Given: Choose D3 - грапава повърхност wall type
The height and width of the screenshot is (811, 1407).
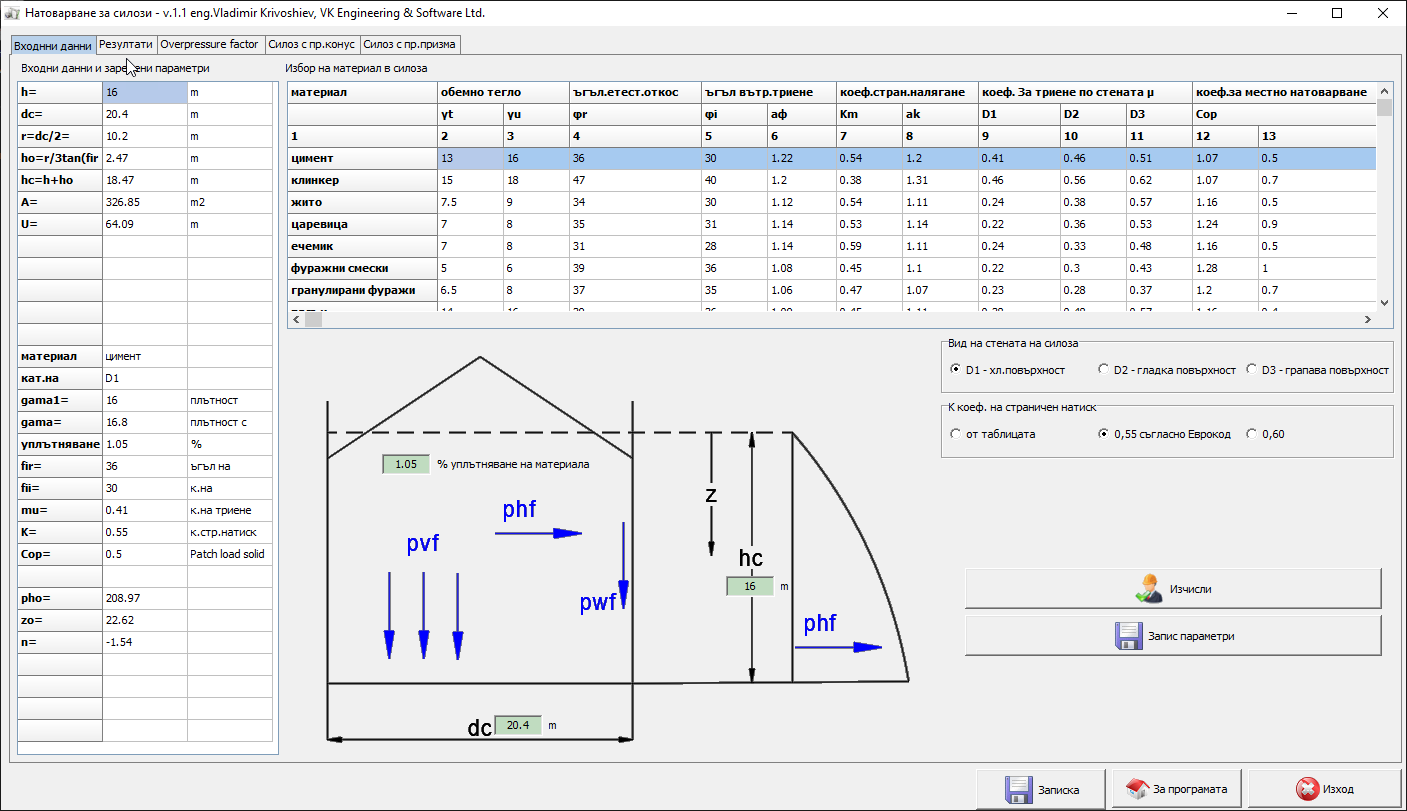Looking at the screenshot, I should [x=1252, y=370].
